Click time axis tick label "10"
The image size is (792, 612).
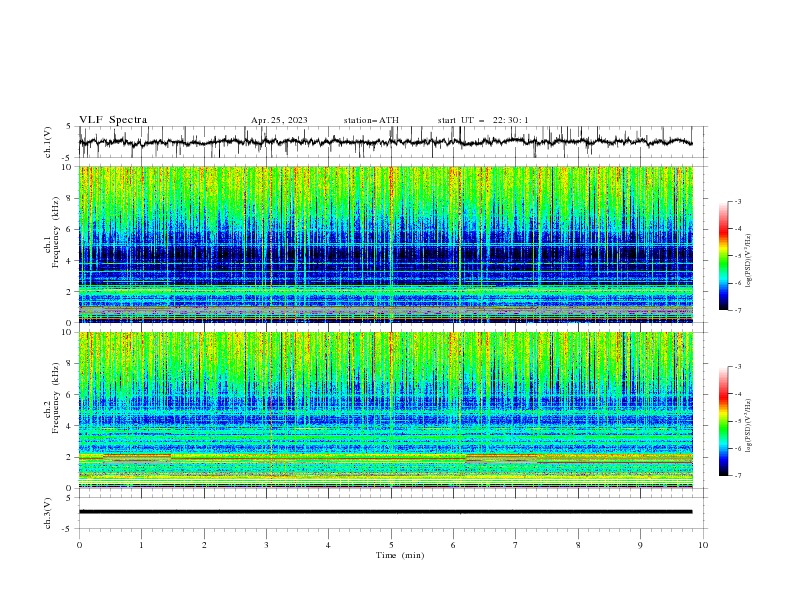tap(703, 545)
